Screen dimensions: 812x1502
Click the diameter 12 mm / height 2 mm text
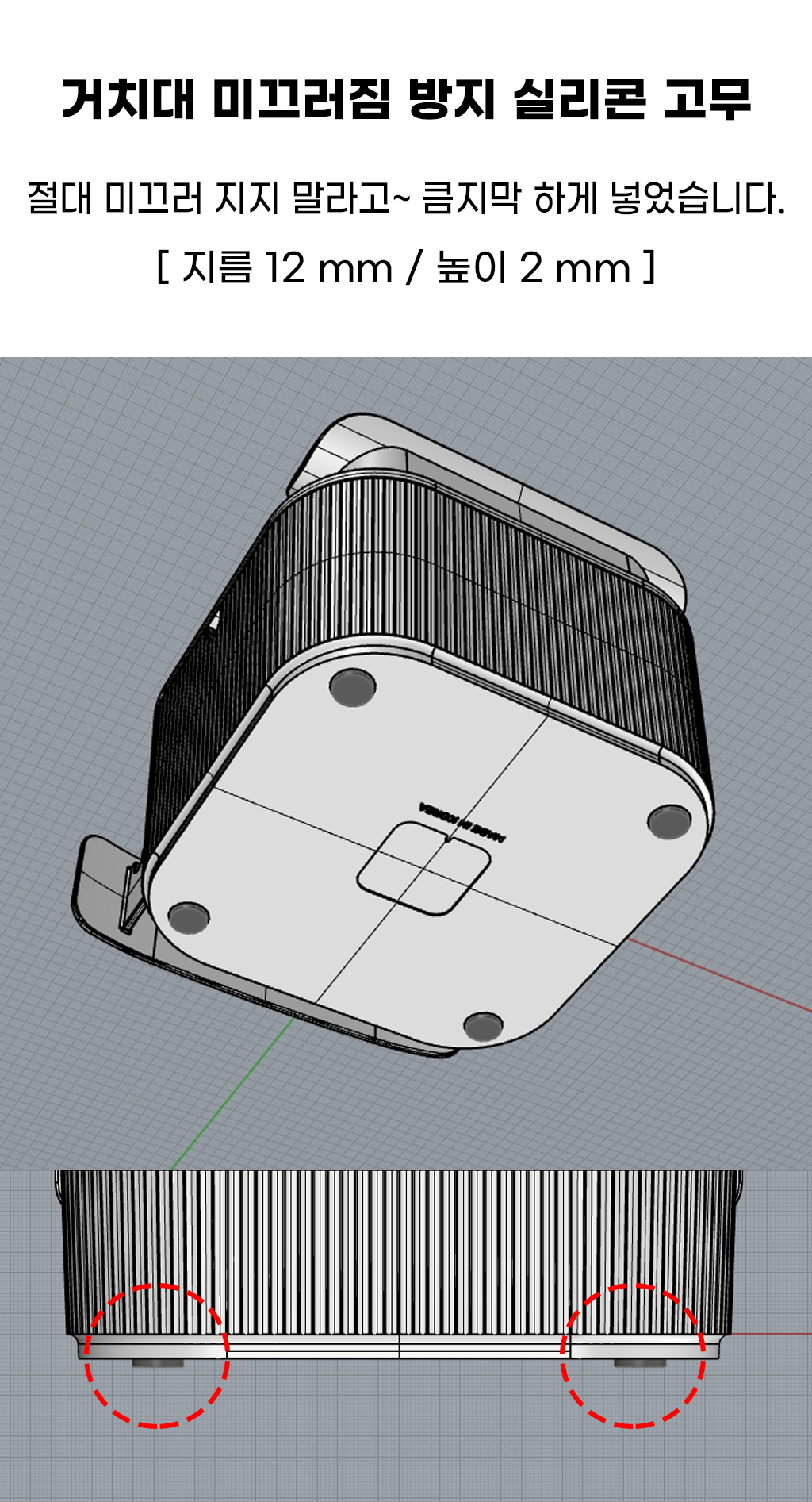coord(406,267)
